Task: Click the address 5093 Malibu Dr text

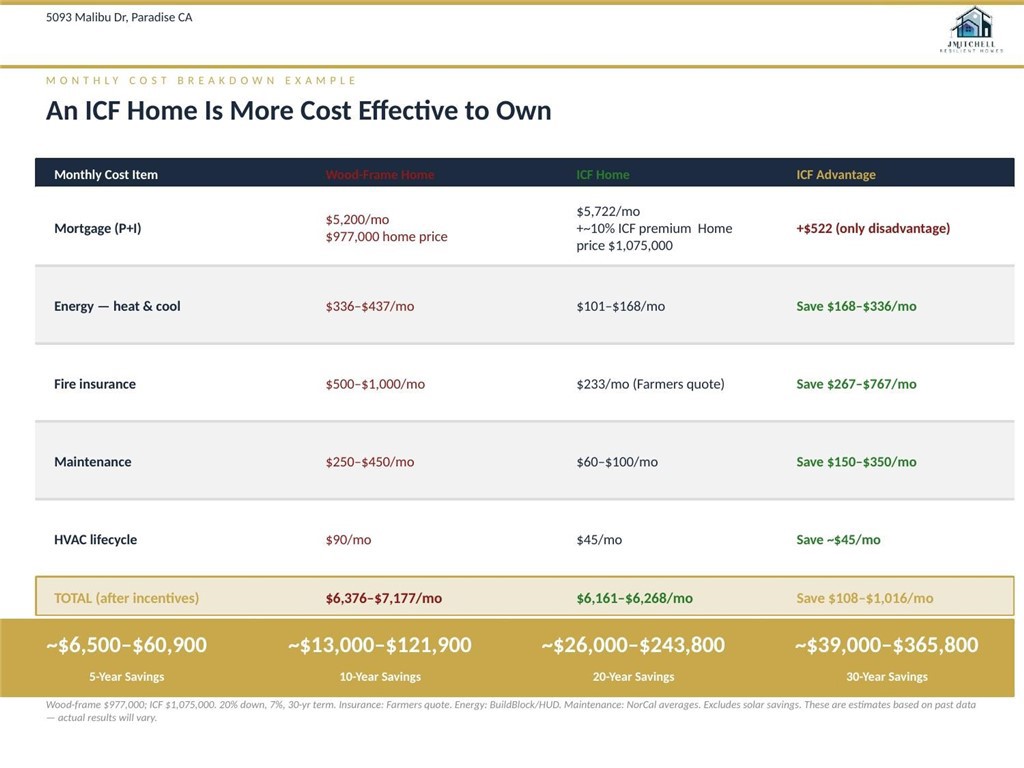Action: (x=119, y=17)
